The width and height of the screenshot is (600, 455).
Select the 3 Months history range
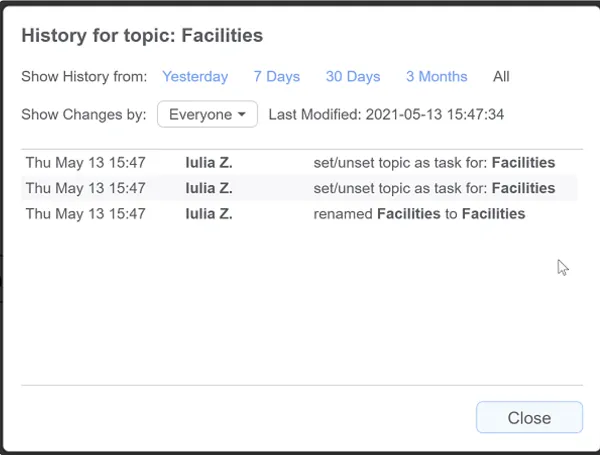437,77
